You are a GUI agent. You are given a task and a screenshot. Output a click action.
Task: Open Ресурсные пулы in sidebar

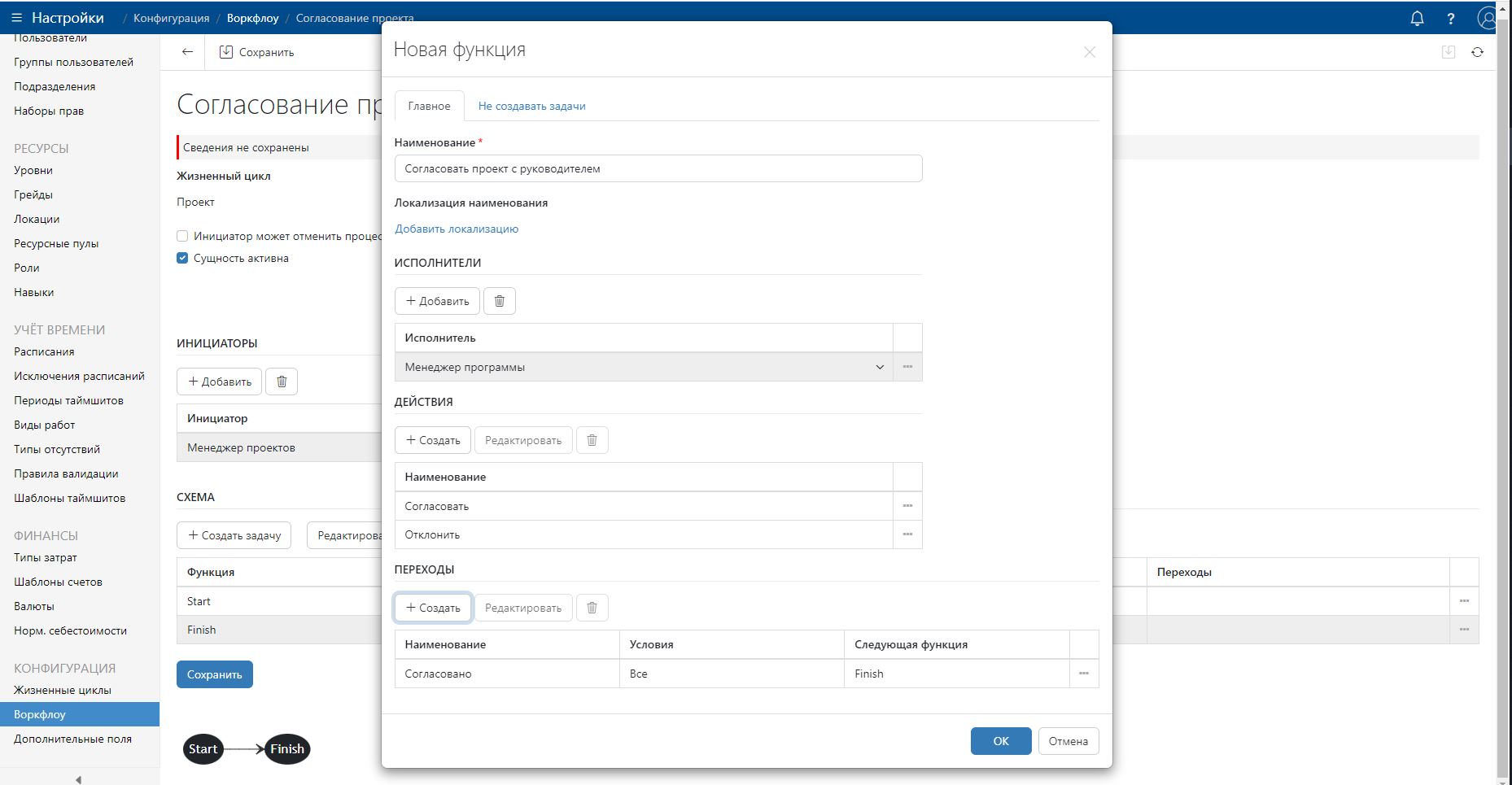(x=56, y=243)
